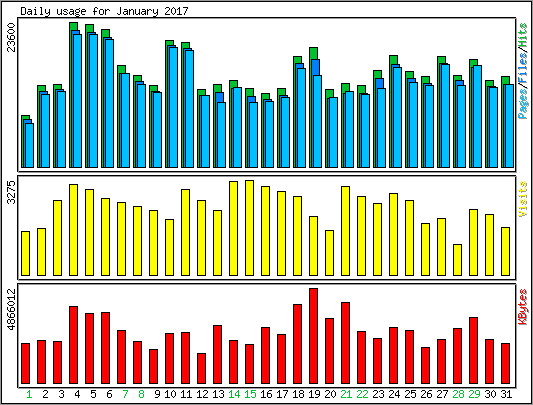Click the red KBytes bar for day 4
Viewport: 533px width, 405px height.
click(x=73, y=345)
